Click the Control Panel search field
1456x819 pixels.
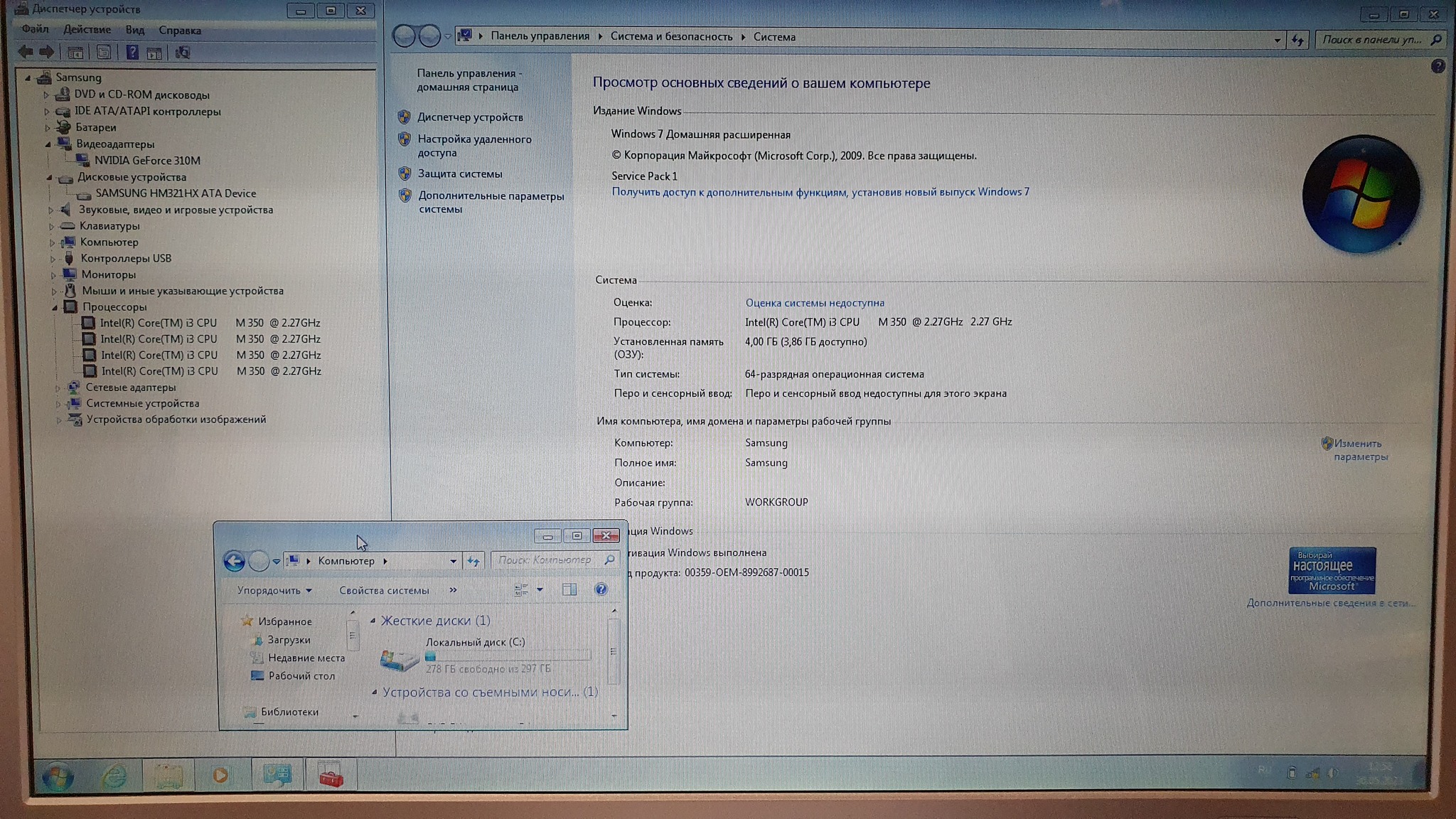(x=1372, y=40)
